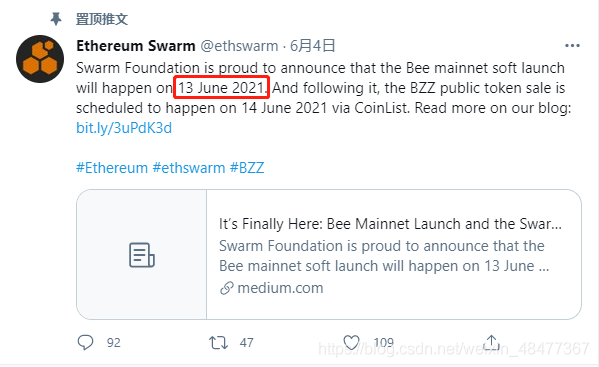
Task: Click the retweet count 47
Action: (246, 343)
